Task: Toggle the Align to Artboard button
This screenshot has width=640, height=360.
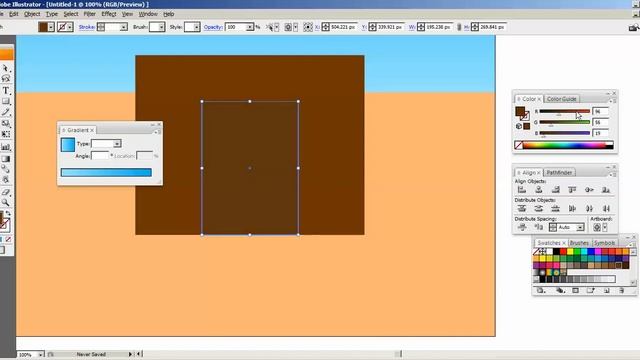Action: [597, 227]
